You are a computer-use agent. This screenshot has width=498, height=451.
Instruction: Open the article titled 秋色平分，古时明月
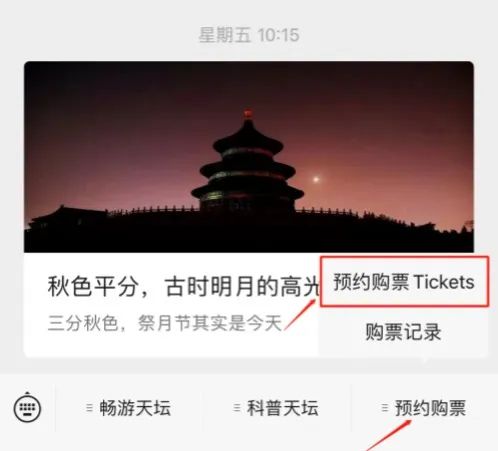click(x=184, y=287)
